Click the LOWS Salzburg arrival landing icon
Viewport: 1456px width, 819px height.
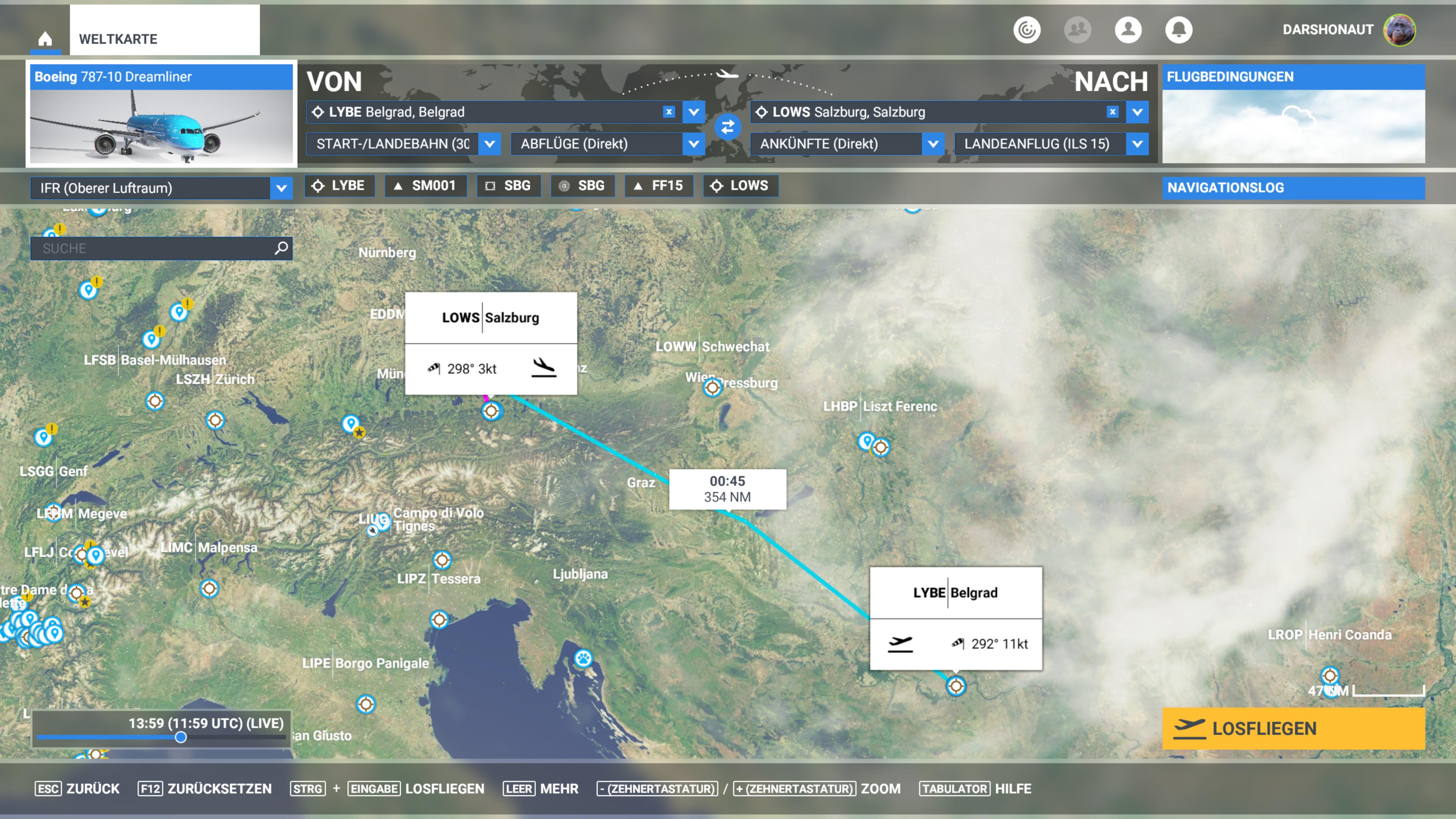coord(544,368)
